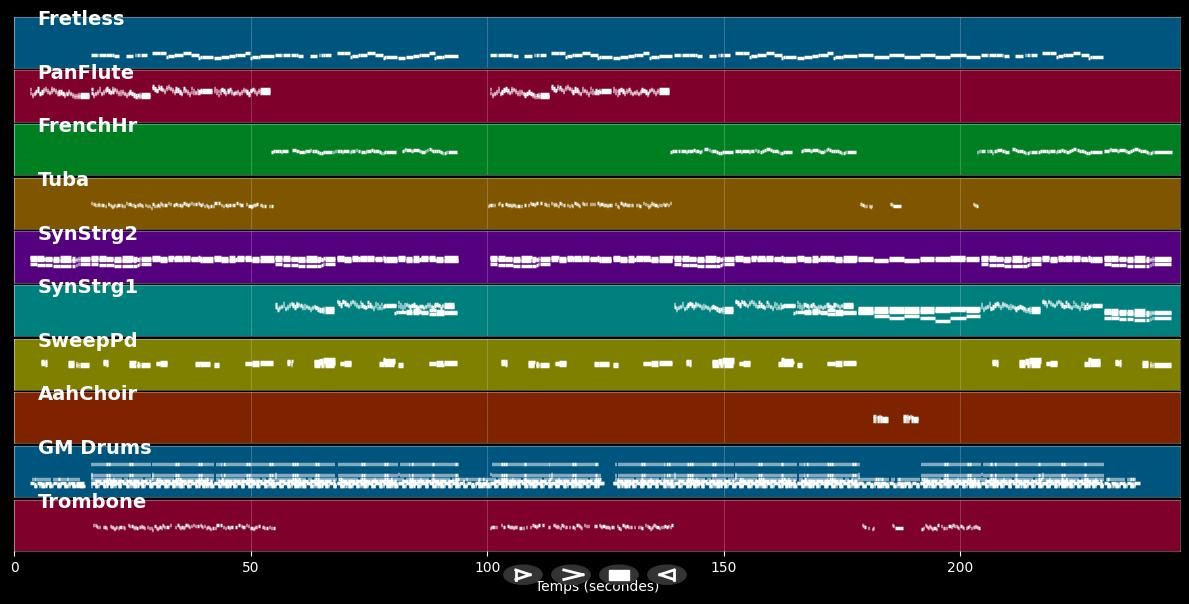Select the Trombone track label
Image resolution: width=1189 pixels, height=604 pixels.
[x=92, y=502]
